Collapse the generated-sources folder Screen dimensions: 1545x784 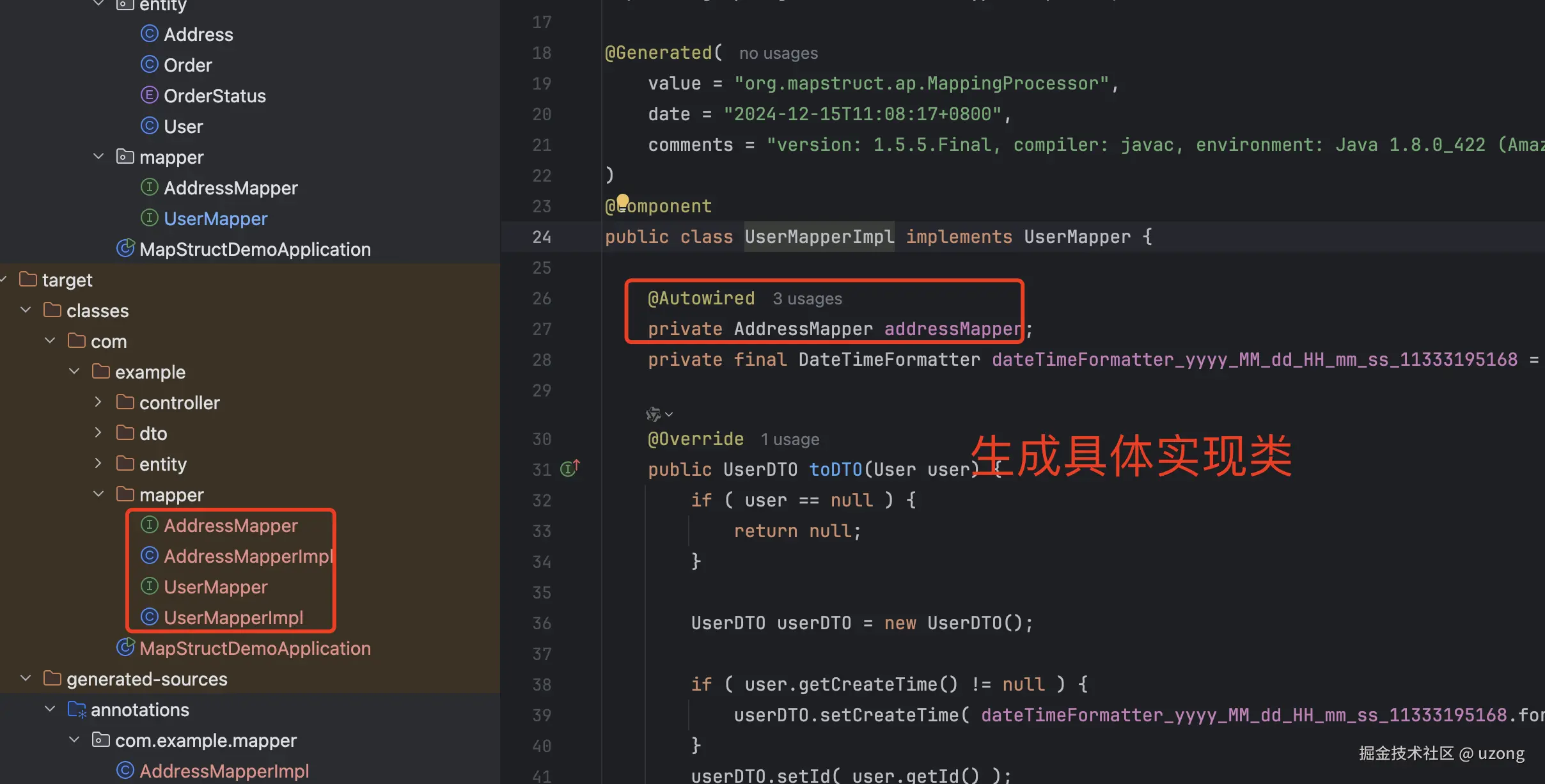point(26,678)
